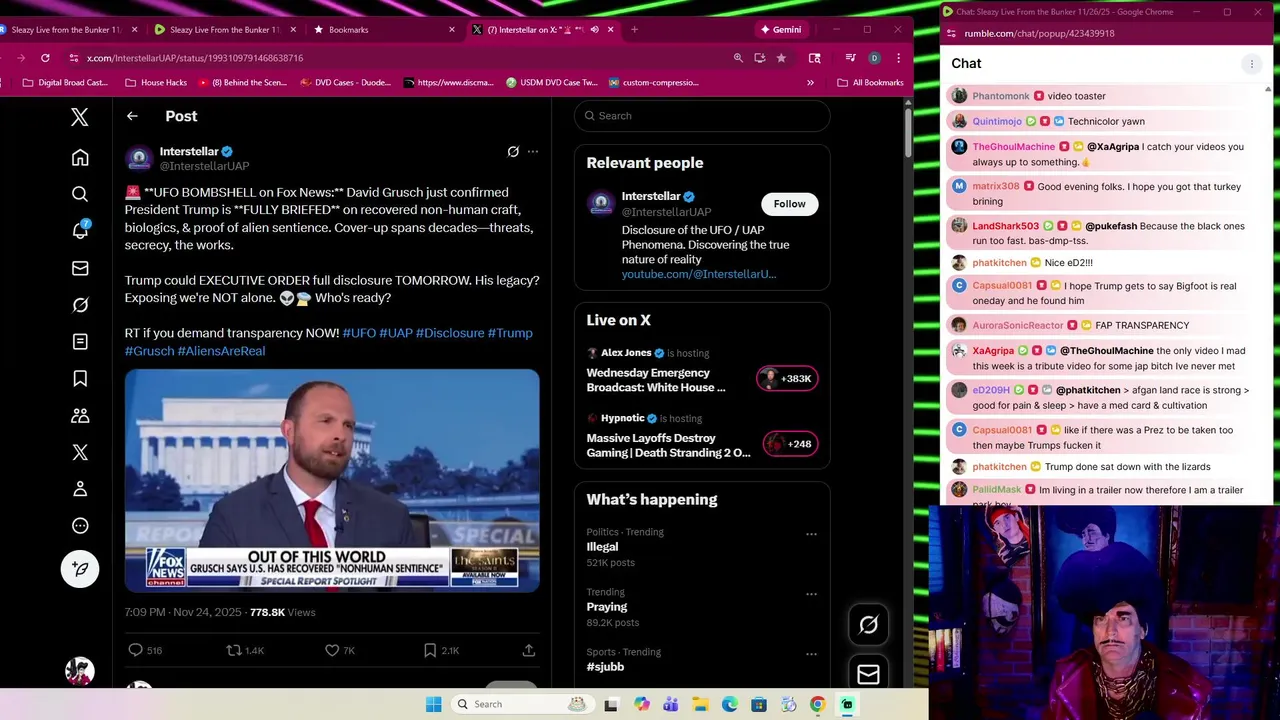This screenshot has width=1280, height=720.
Task: Open Profile person icon in X sidebar
Action: click(80, 489)
